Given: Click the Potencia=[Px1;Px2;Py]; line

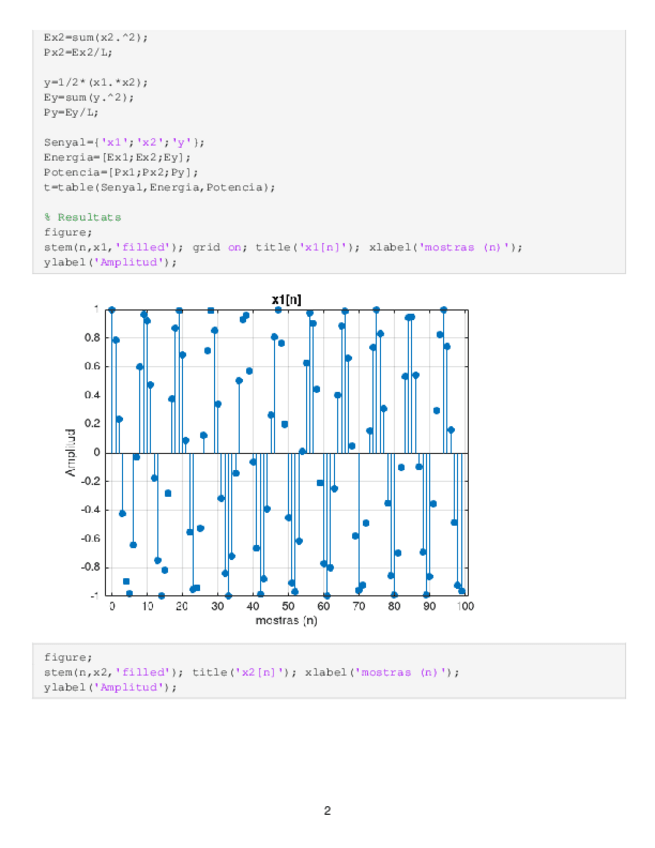Looking at the screenshot, I should (x=121, y=172).
